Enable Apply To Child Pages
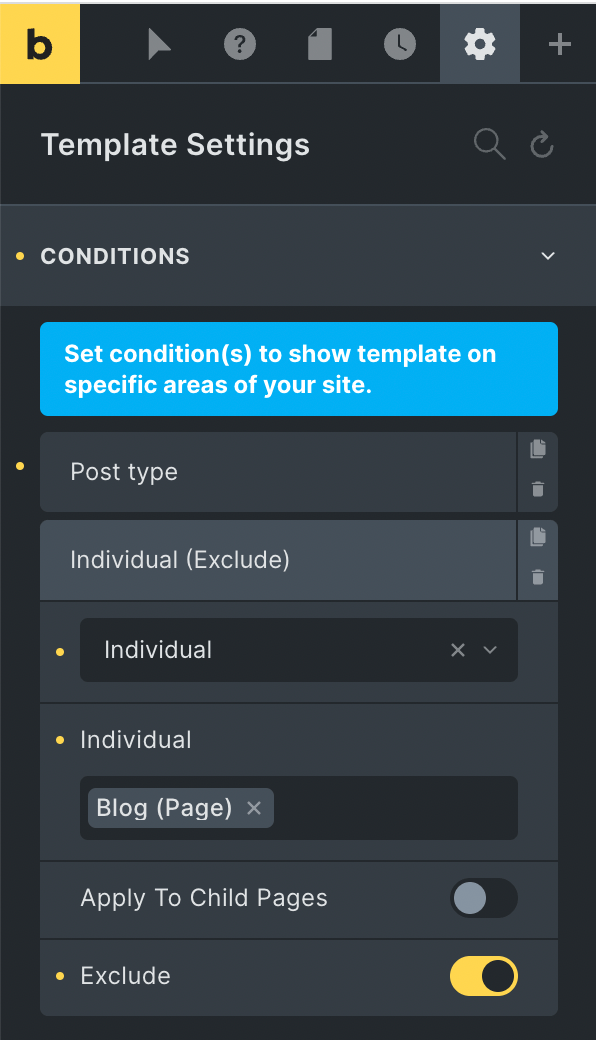 click(x=483, y=898)
